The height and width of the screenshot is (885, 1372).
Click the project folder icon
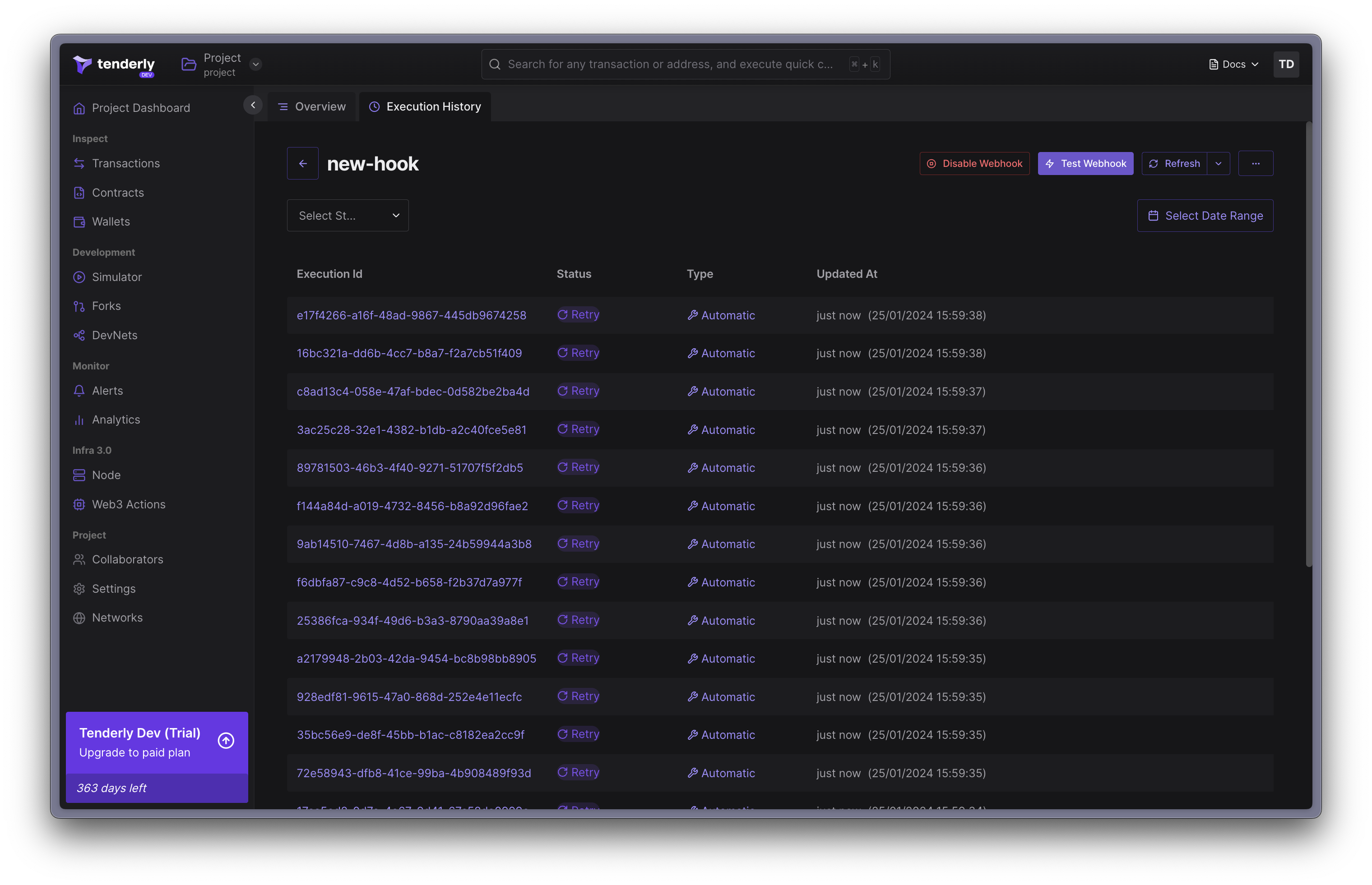[189, 65]
